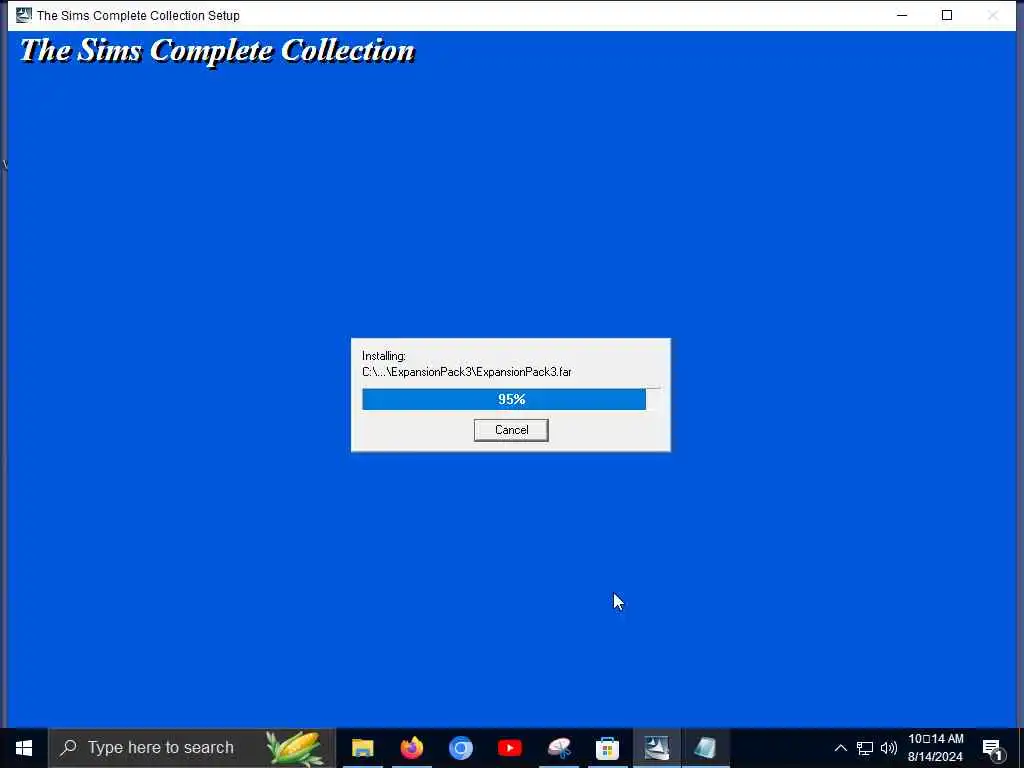Viewport: 1024px width, 768px height.
Task: Open the Windows Start menu
Action: [24, 748]
